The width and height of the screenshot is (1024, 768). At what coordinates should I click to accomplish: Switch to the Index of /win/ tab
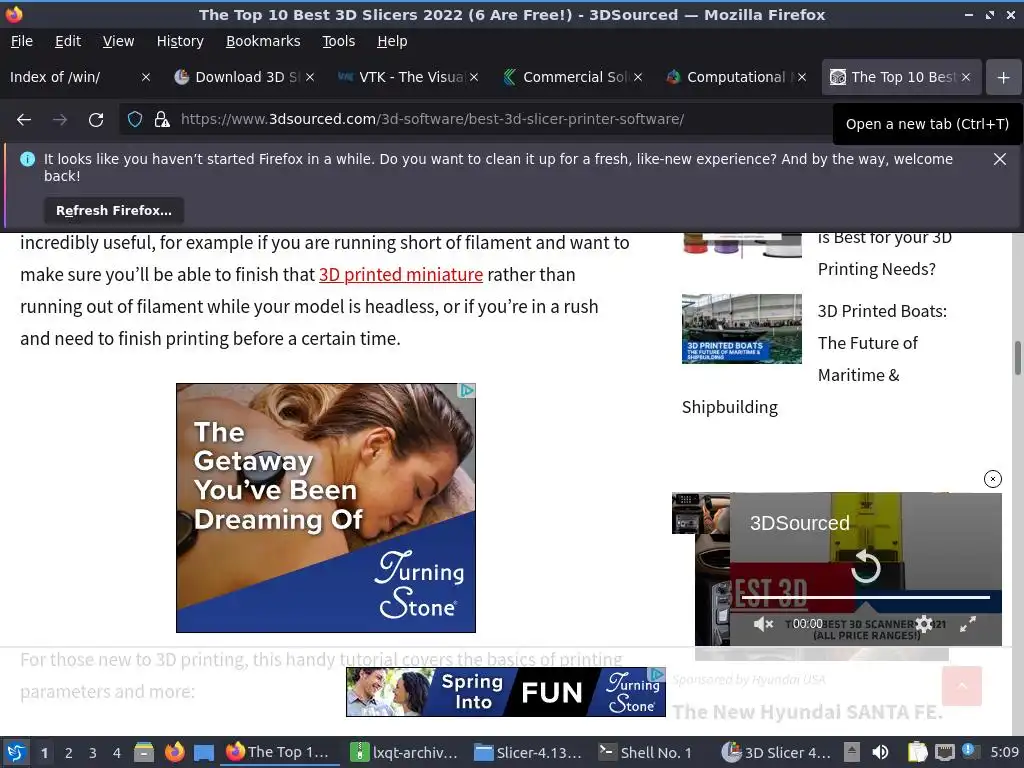(x=69, y=77)
